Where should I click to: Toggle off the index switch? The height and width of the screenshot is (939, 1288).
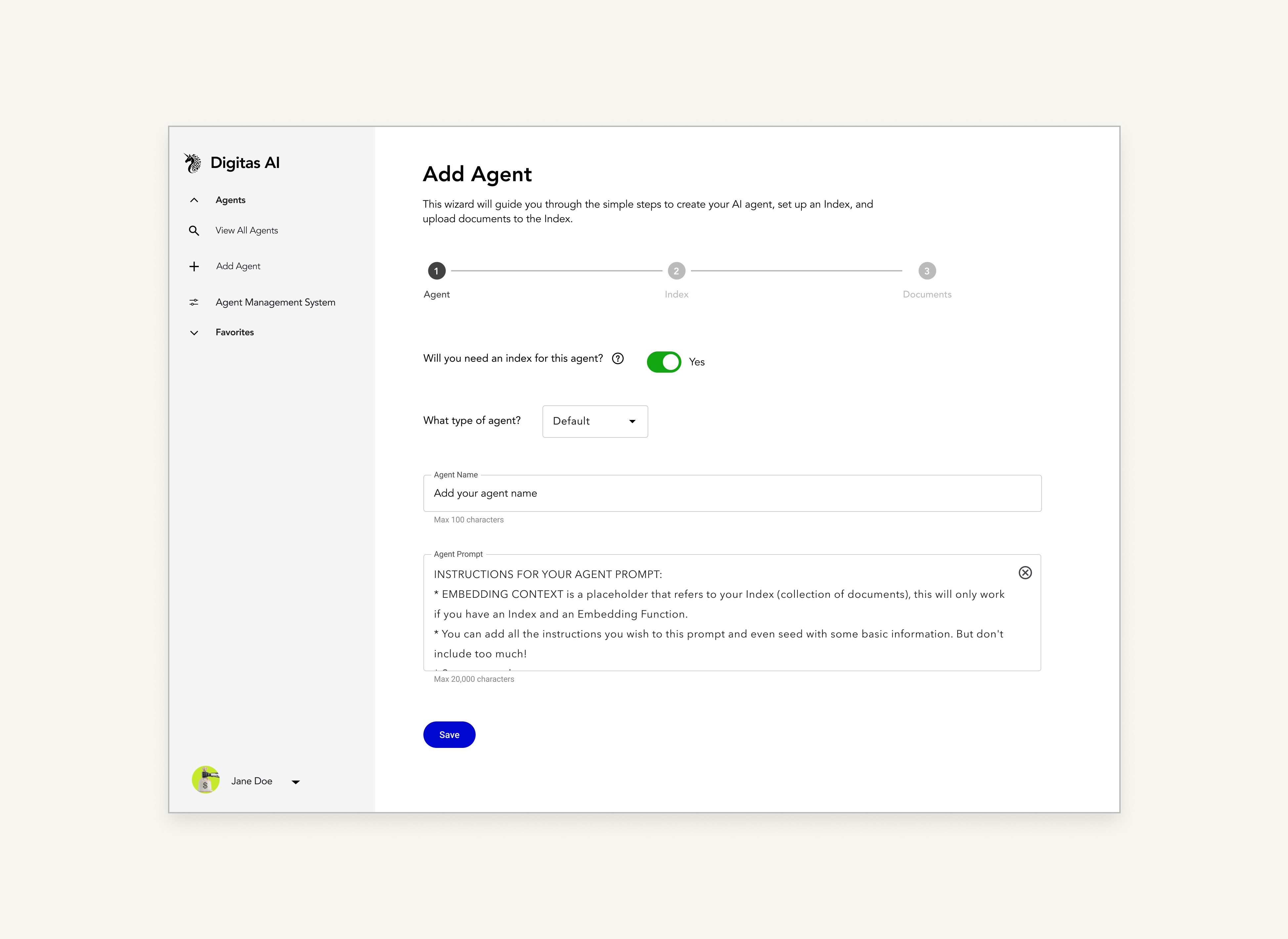(x=664, y=362)
